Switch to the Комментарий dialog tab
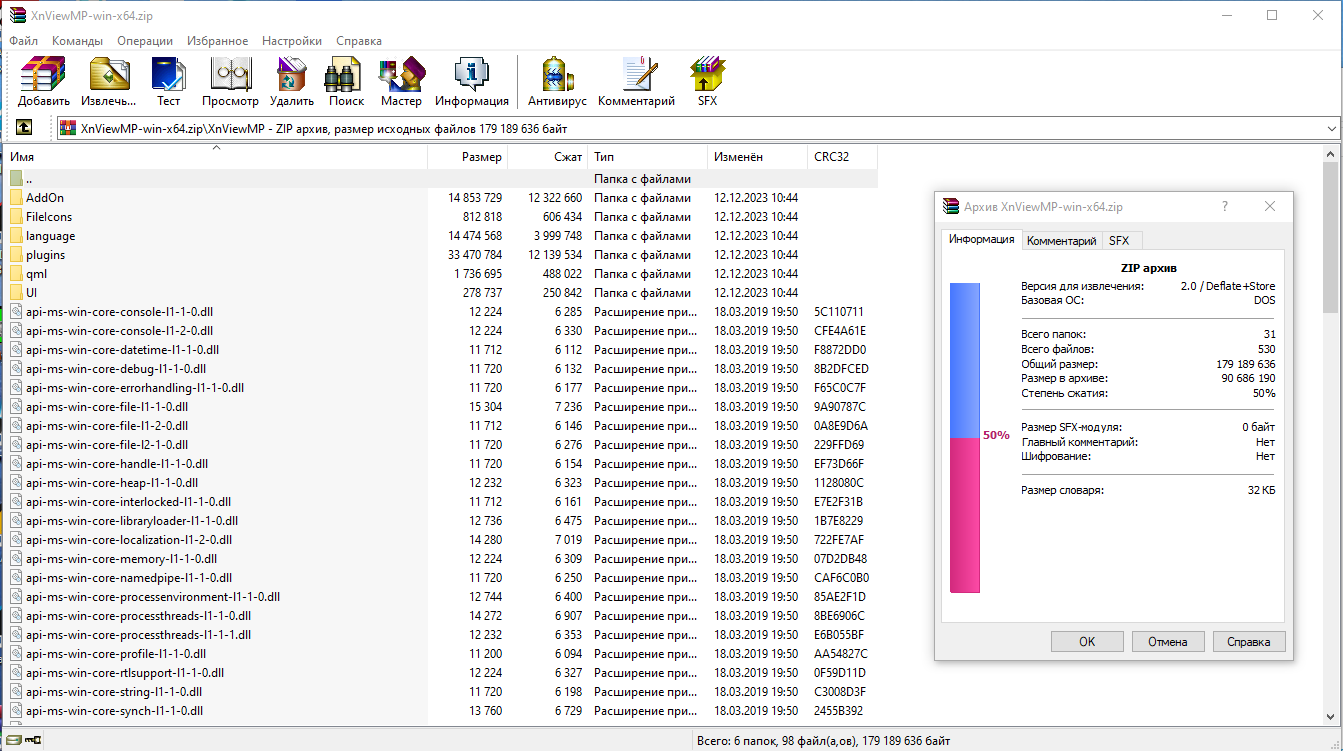 click(x=1062, y=241)
